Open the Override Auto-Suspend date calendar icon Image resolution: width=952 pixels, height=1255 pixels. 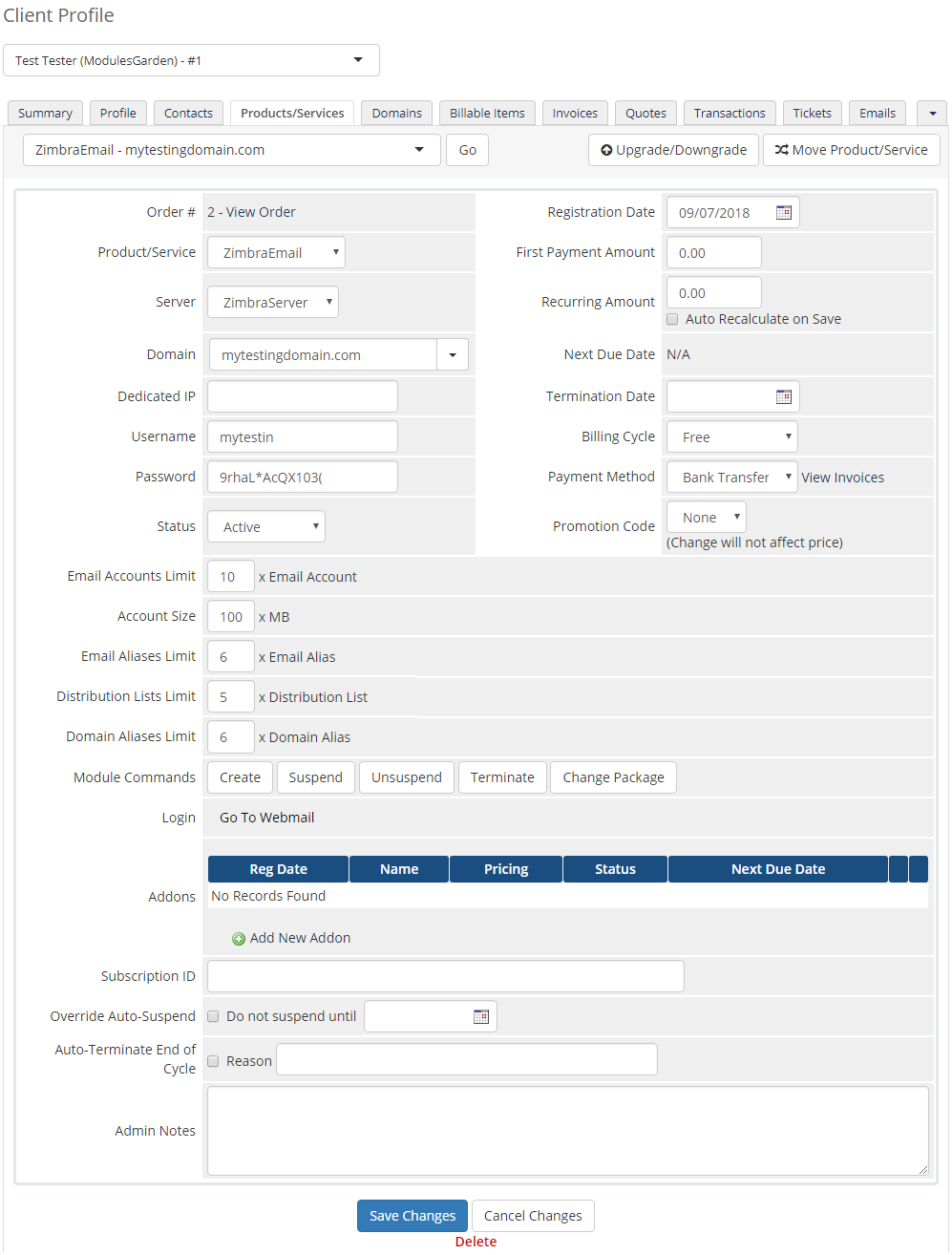tap(480, 1016)
